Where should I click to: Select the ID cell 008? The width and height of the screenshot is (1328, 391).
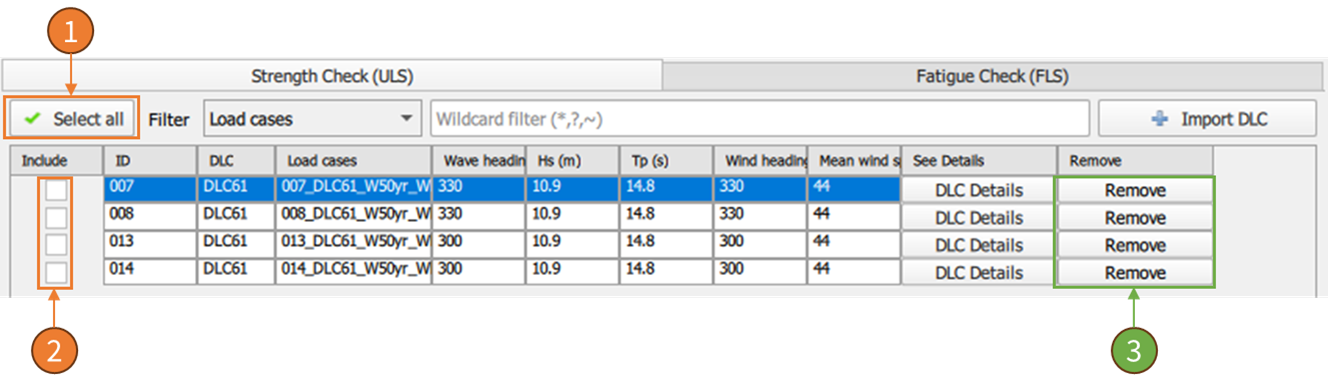coord(150,217)
